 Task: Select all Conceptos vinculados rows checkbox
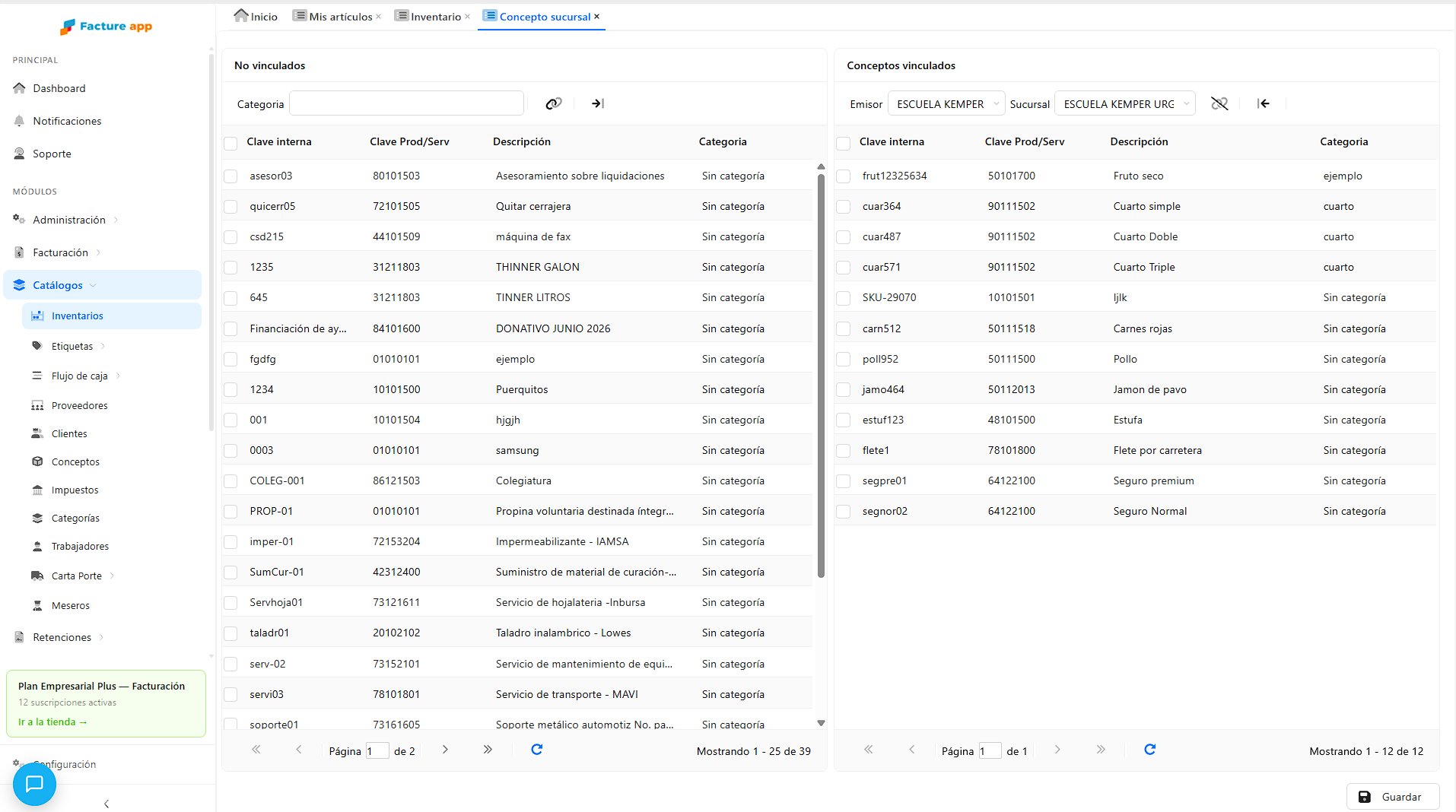[843, 143]
